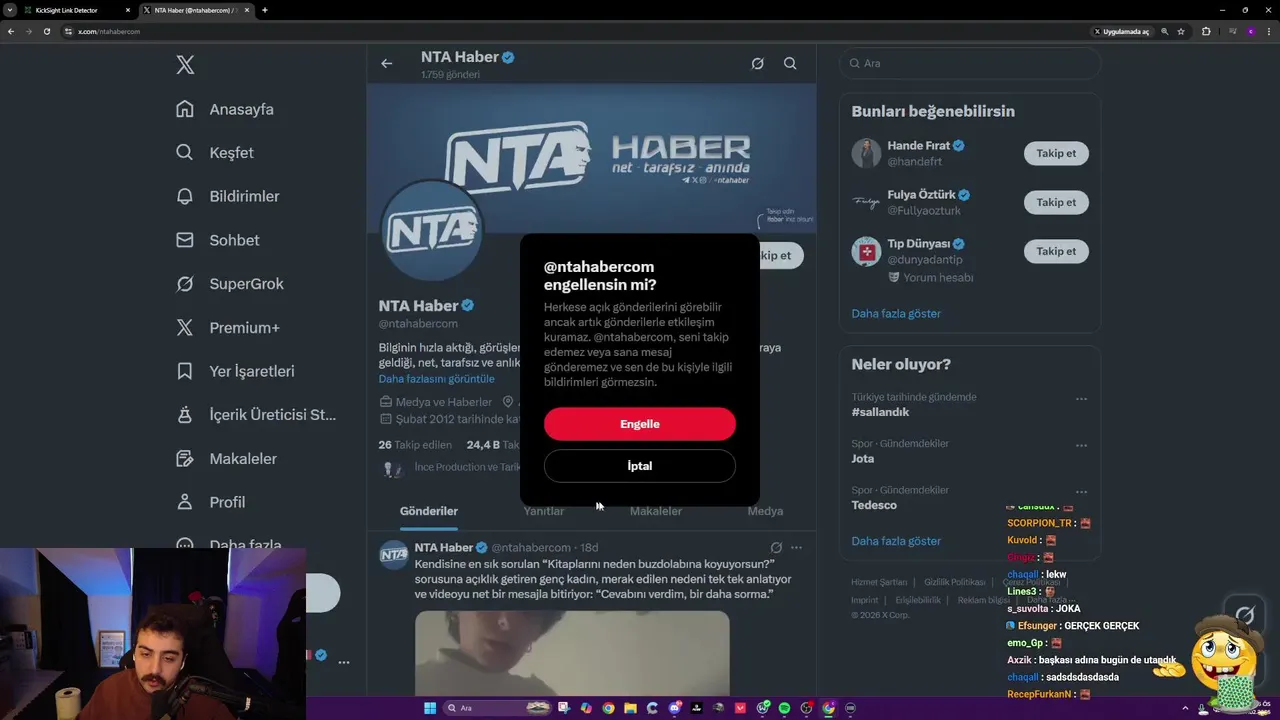Screen dimensions: 1280x720
Task: Open SuperGrok from navigation
Action: 230,284
